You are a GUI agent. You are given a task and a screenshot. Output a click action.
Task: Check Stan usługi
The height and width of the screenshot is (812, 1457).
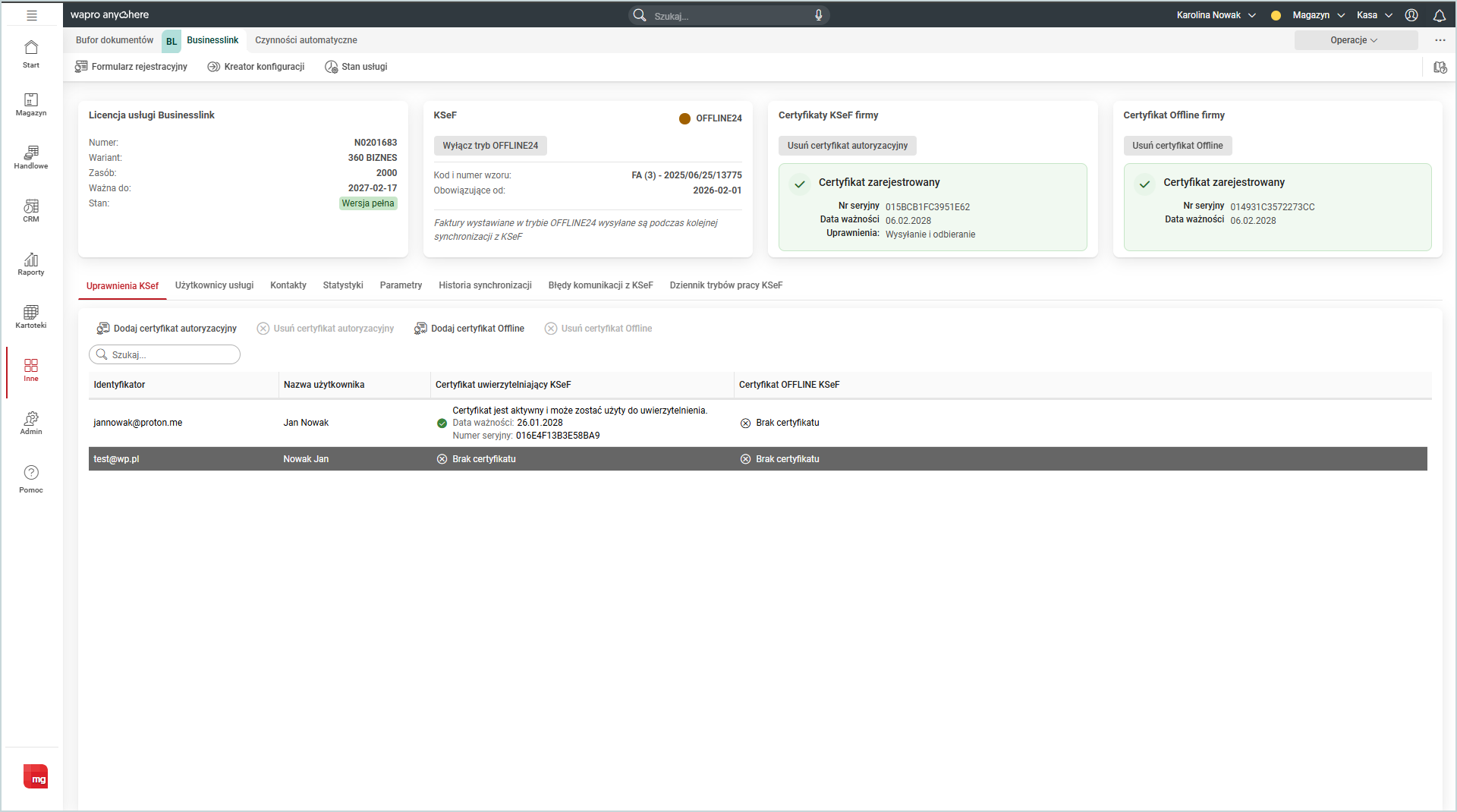pos(356,67)
